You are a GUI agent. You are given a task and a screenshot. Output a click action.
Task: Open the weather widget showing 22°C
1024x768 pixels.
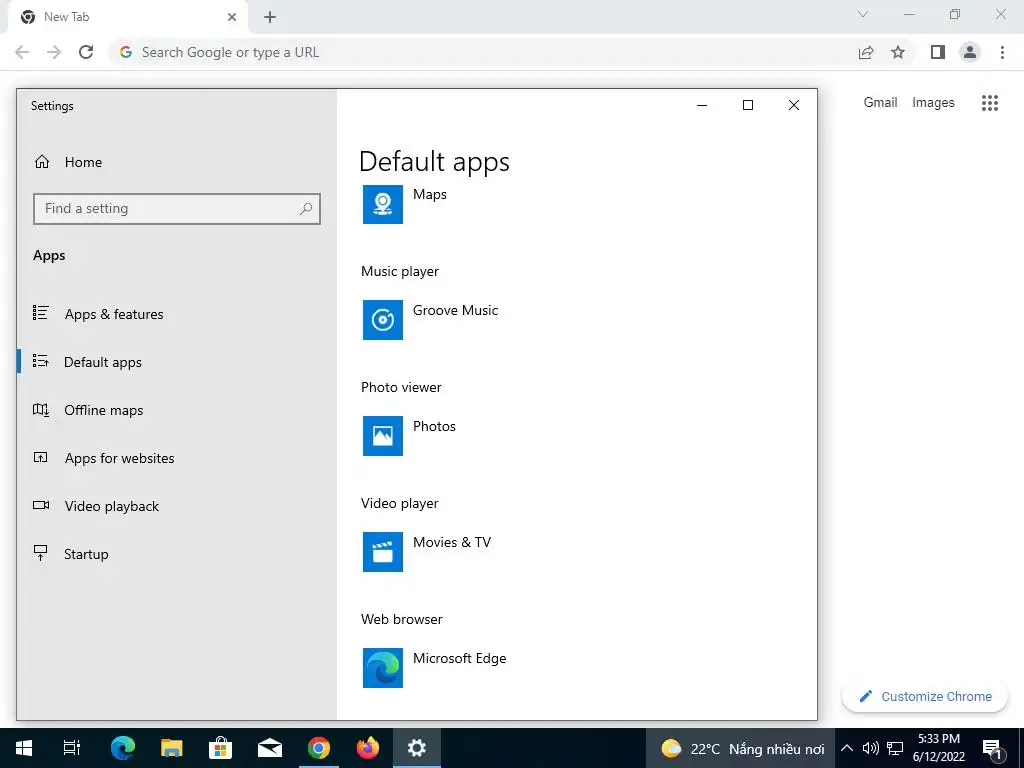click(x=741, y=748)
